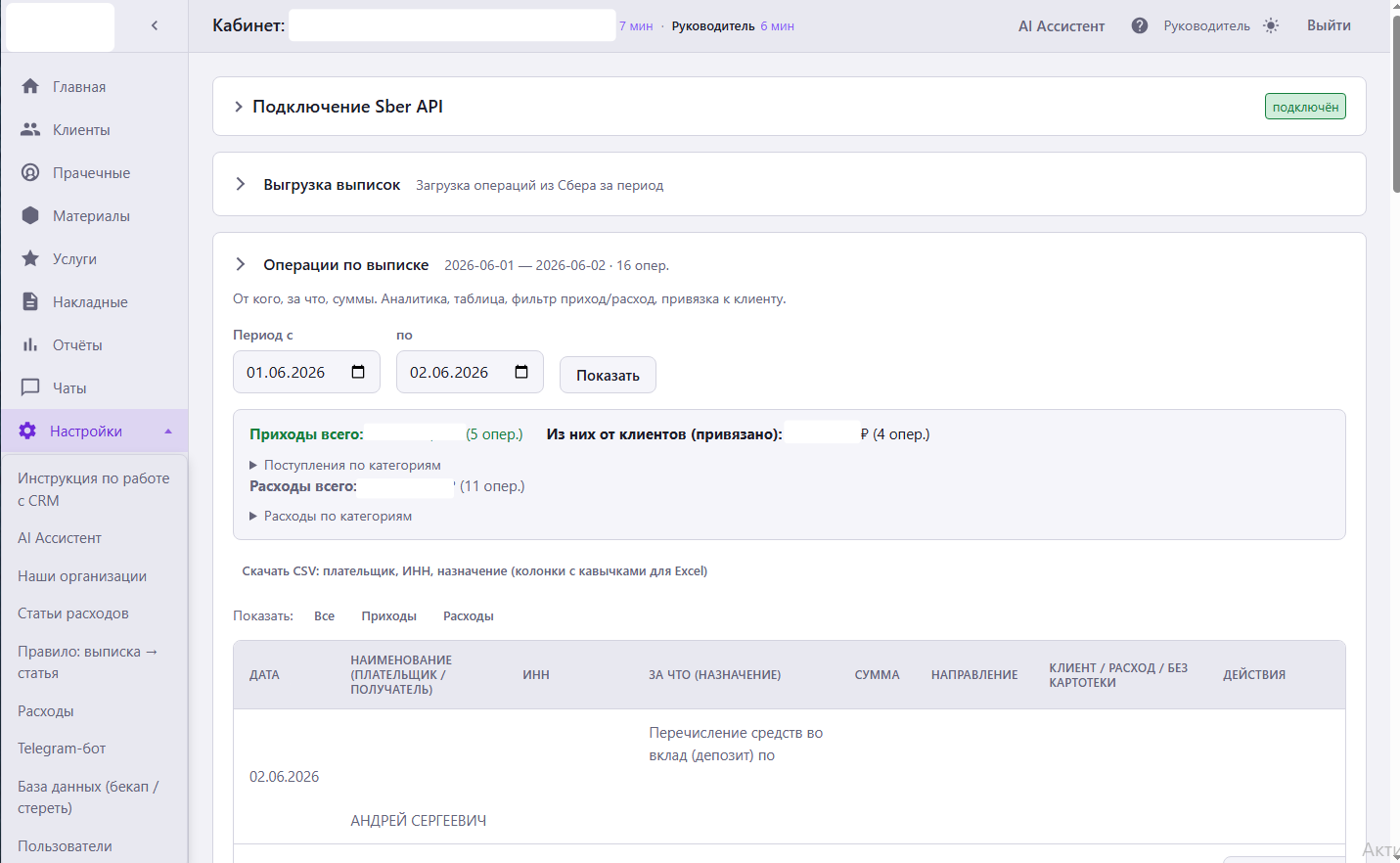Screen dimensions: 1400x863
Task: Click the ИНН column header
Action: tap(536, 675)
